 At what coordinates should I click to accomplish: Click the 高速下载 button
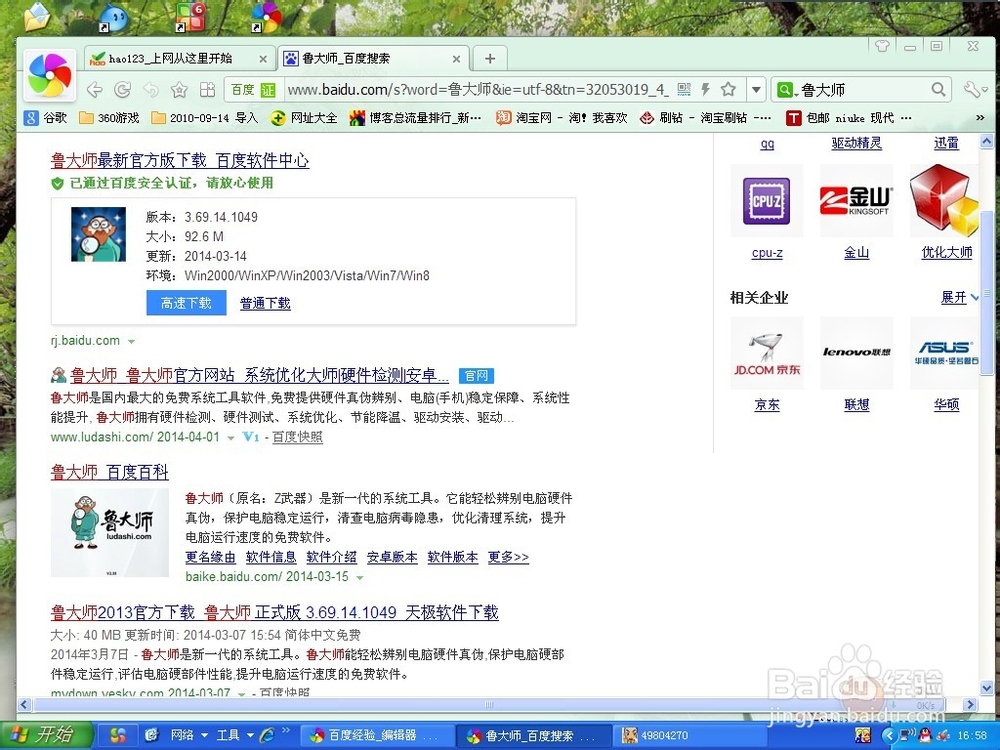pyautogui.click(x=186, y=303)
